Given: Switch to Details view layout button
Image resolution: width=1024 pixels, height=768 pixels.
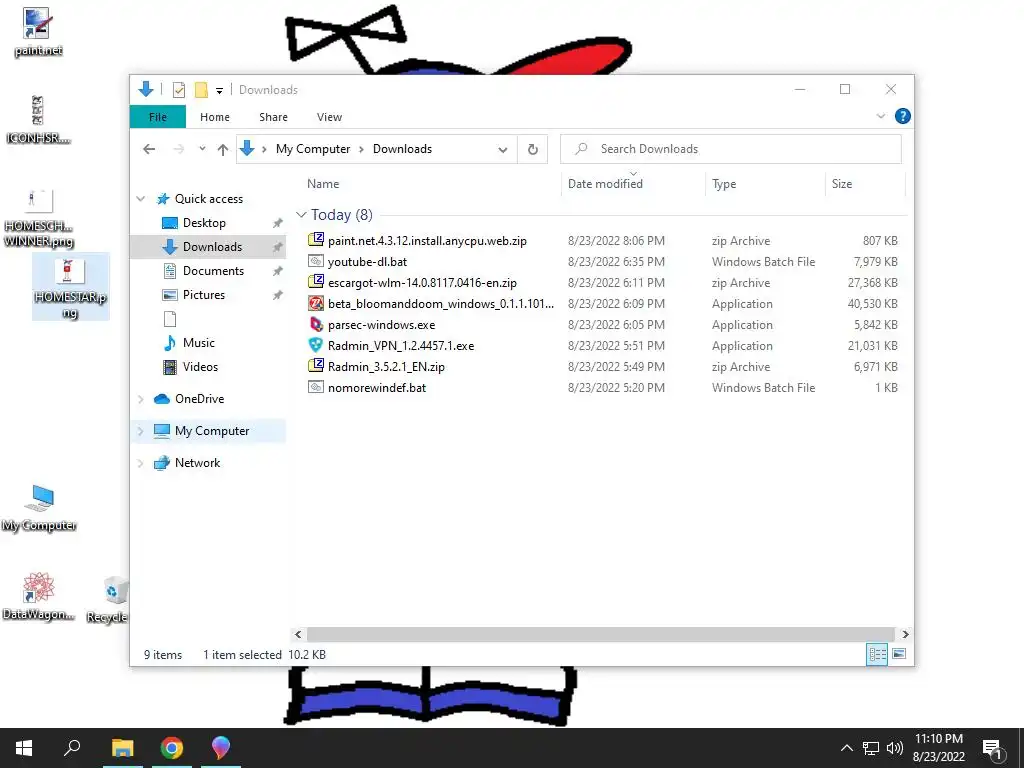Looking at the screenshot, I should (877, 654).
